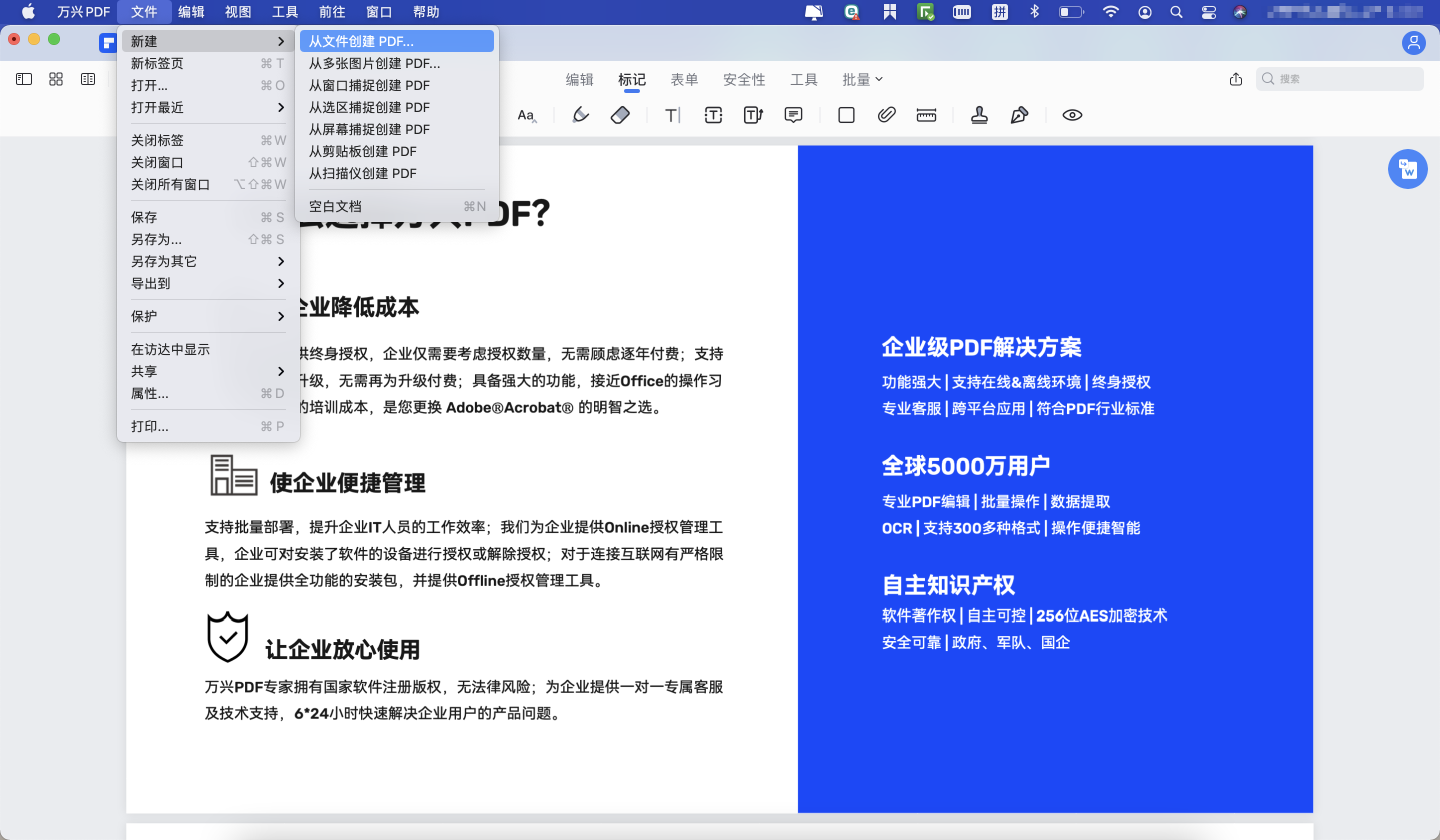Image resolution: width=1440 pixels, height=840 pixels.
Task: Select the signature pen tool
Action: click(x=1019, y=115)
